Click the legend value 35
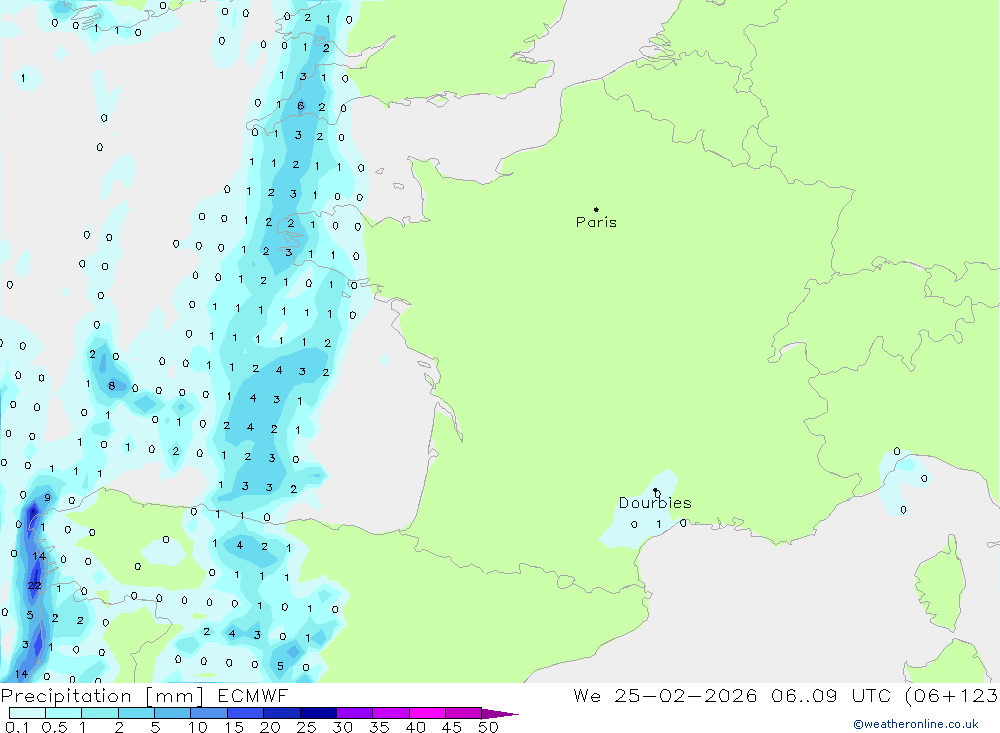 tap(379, 727)
